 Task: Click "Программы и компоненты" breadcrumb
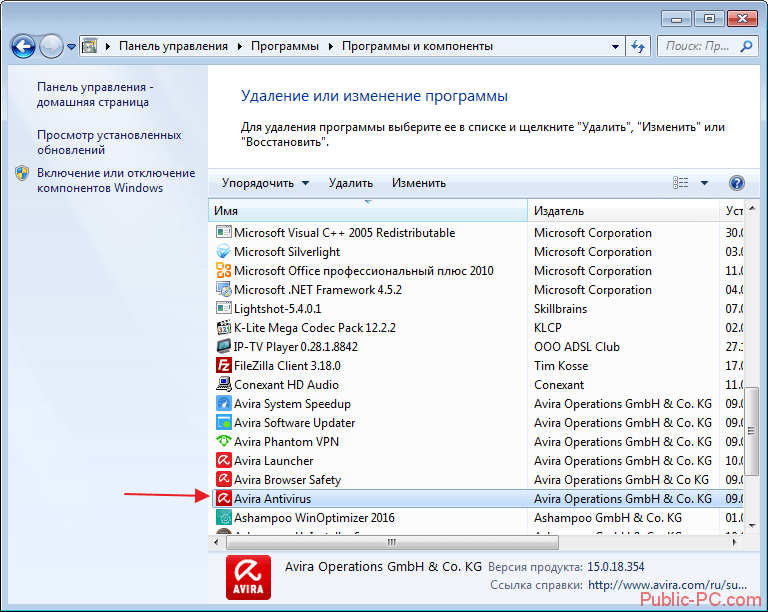(x=417, y=46)
